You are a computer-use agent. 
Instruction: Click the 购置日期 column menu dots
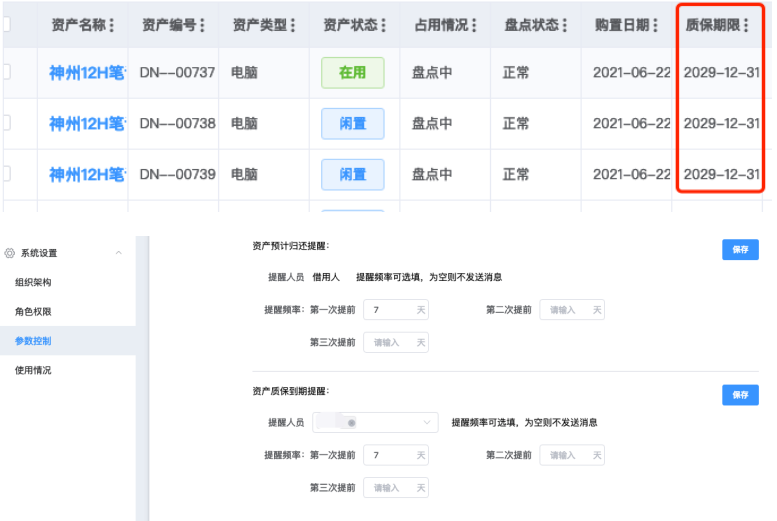click(x=655, y=25)
